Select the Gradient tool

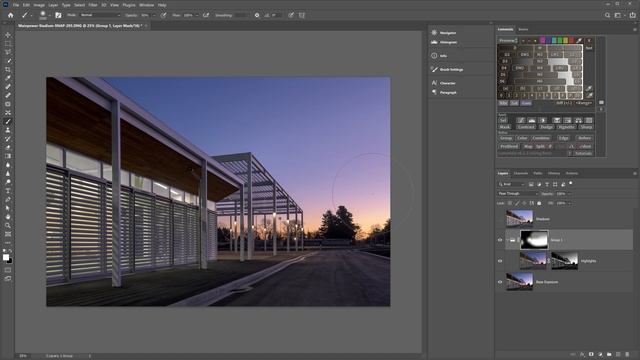8,156
